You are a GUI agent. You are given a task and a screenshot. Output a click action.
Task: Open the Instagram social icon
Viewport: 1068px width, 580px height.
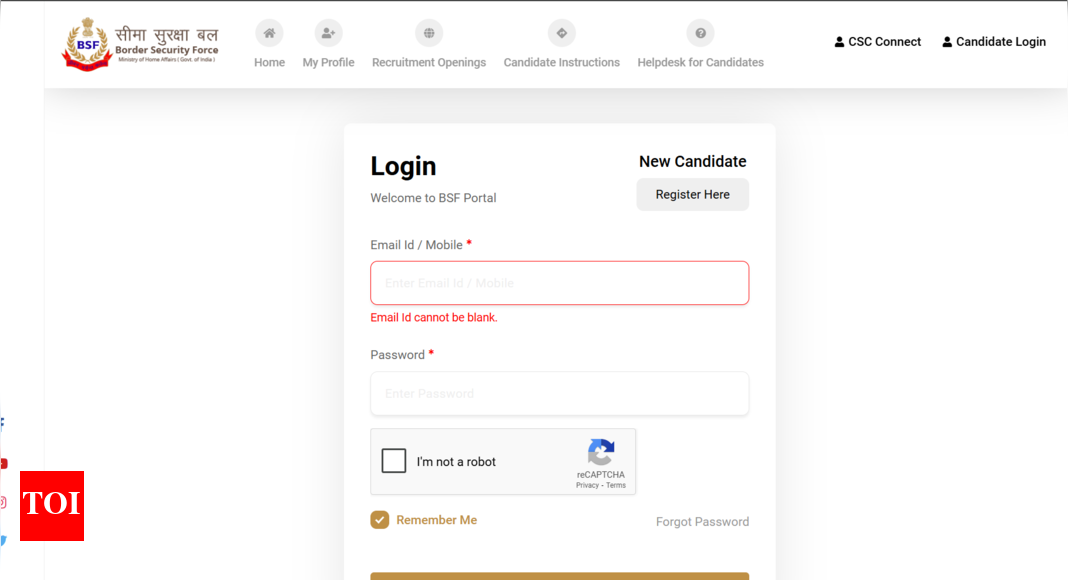click(x=3, y=502)
